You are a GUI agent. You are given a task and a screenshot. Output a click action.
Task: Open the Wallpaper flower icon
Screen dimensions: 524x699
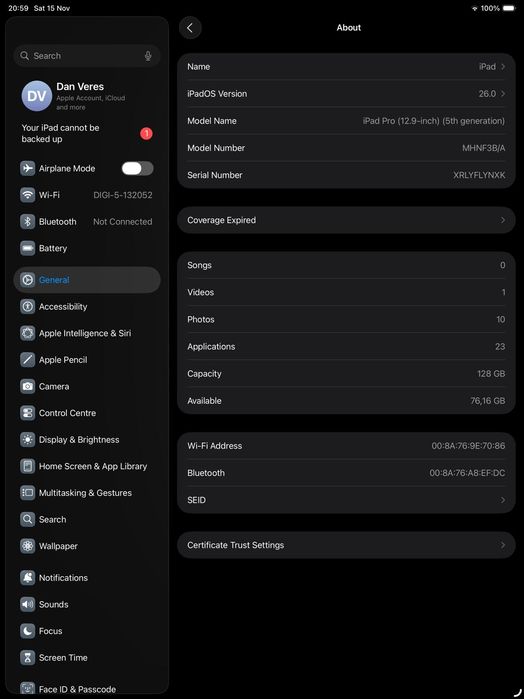click(28, 546)
